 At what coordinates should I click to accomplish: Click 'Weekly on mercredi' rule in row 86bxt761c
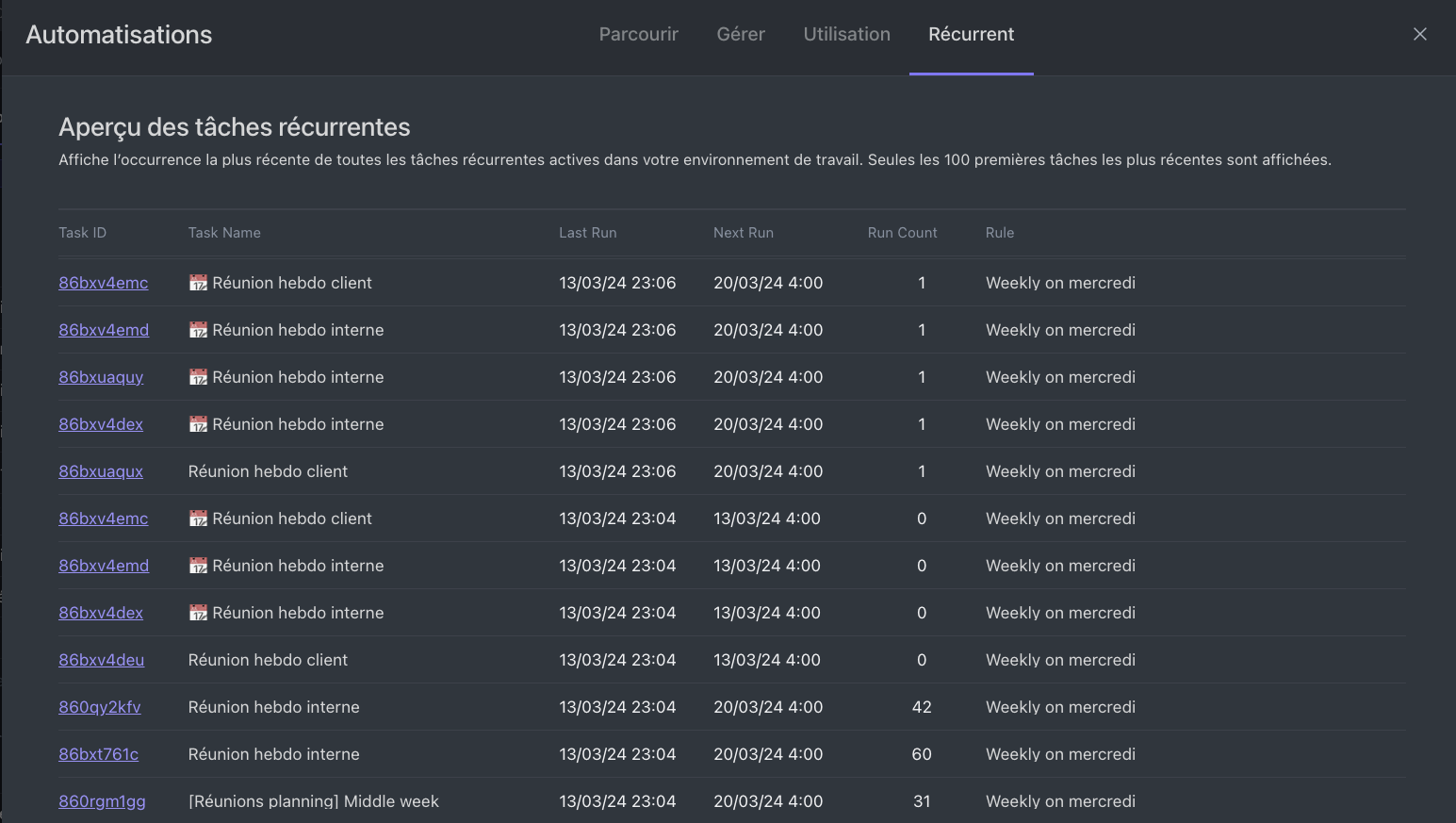point(1060,754)
